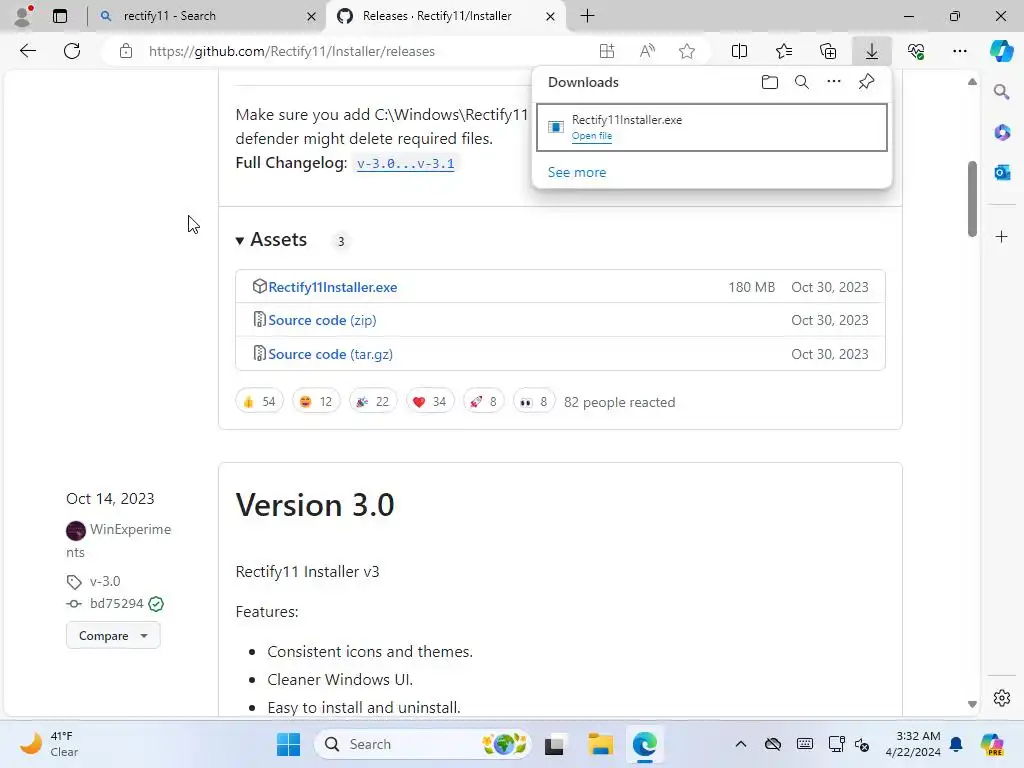1024x768 pixels.
Task: Refresh the GitHub releases page
Action: [72, 51]
